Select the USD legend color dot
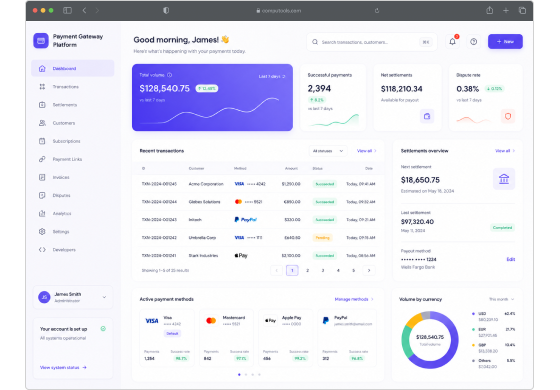Image resolution: width=560 pixels, height=390 pixels. [474, 314]
